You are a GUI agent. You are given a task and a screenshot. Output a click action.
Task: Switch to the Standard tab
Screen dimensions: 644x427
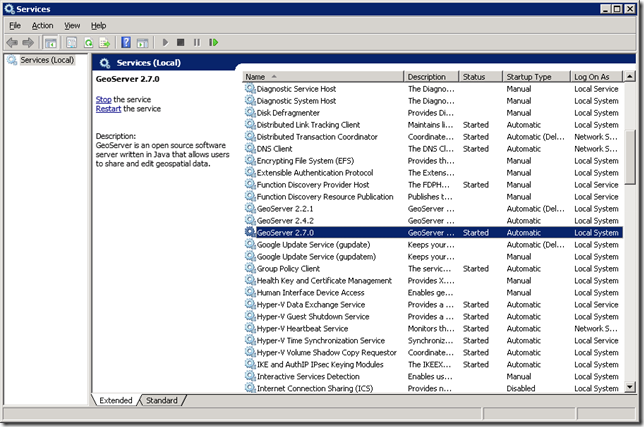(162, 400)
